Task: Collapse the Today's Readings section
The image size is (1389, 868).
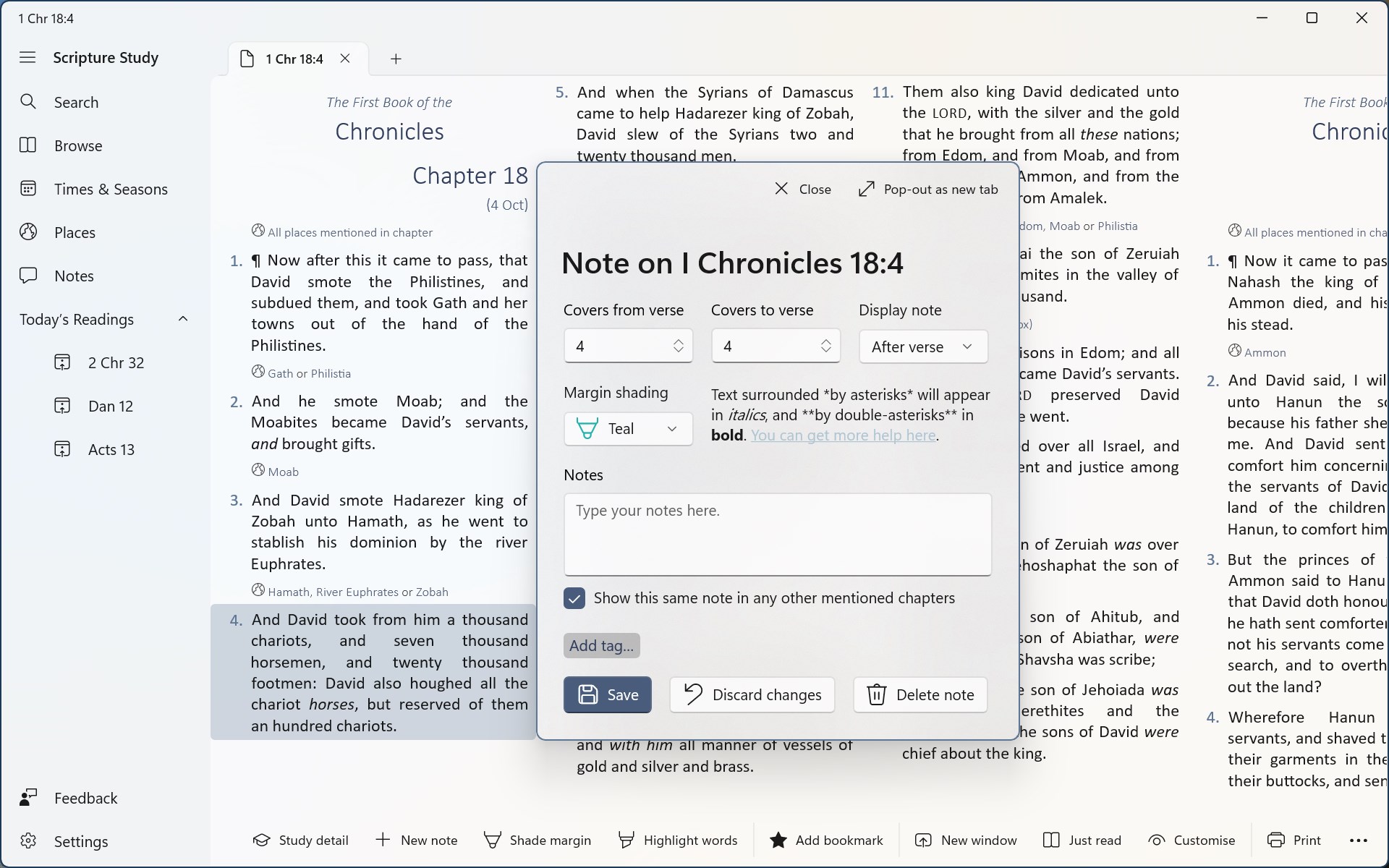Action: click(x=183, y=318)
